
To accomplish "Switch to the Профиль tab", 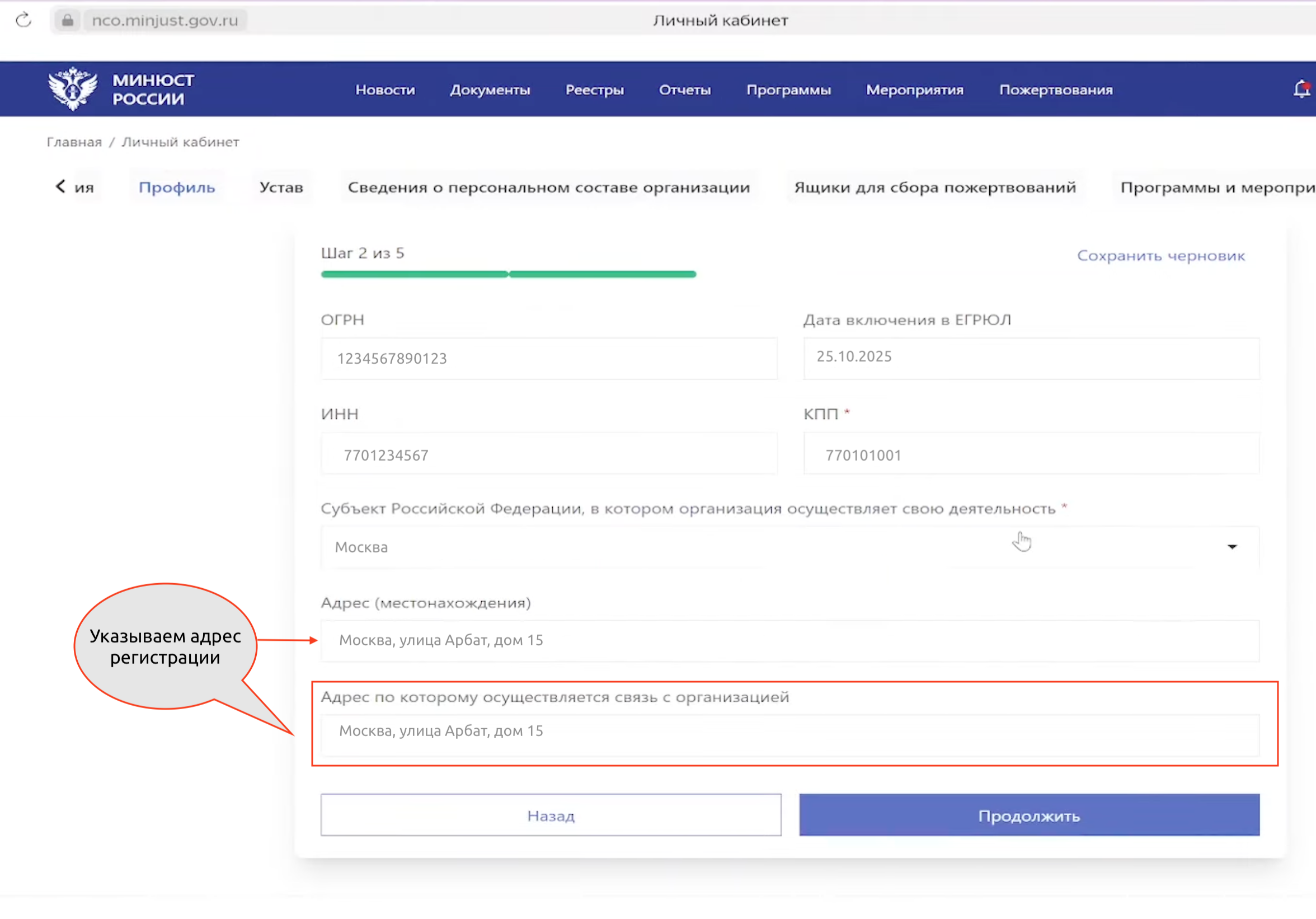I will (177, 186).
